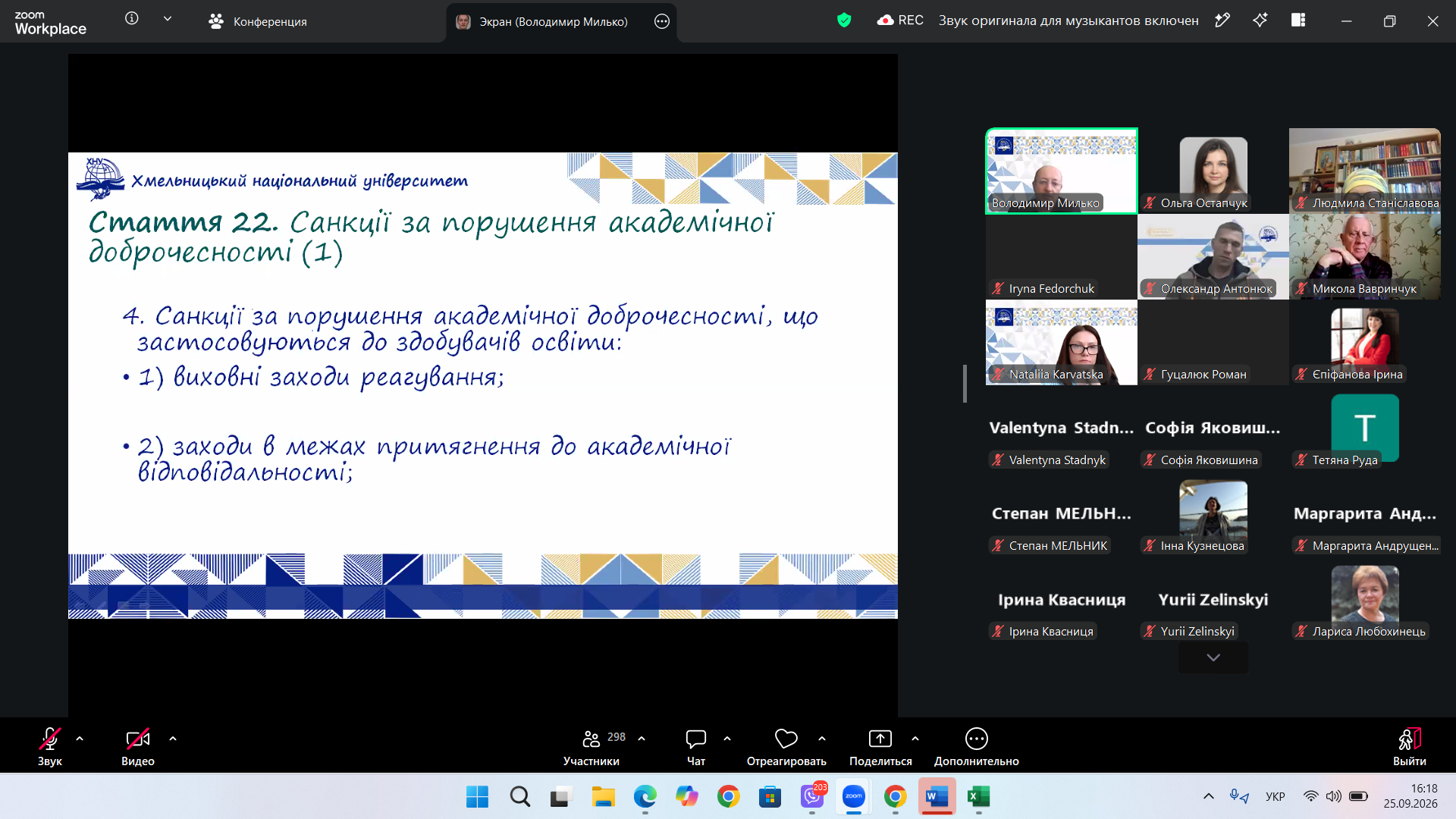Grab the gallery panel divider handle
Image resolution: width=1456 pixels, height=819 pixels.
pos(965,384)
